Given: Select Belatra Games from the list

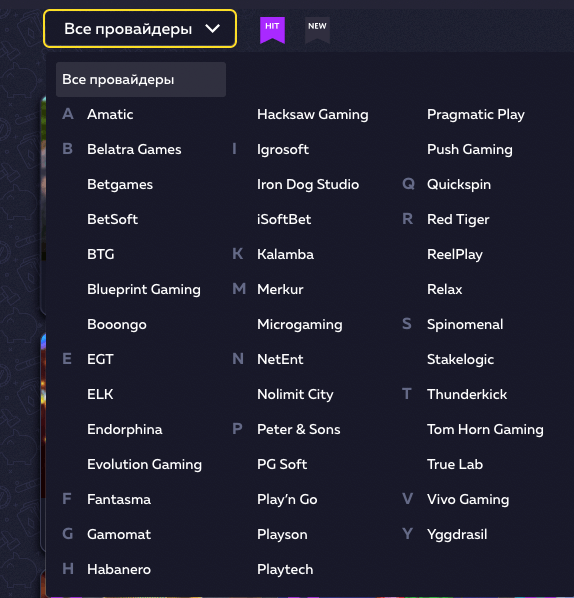Looking at the screenshot, I should point(134,150).
